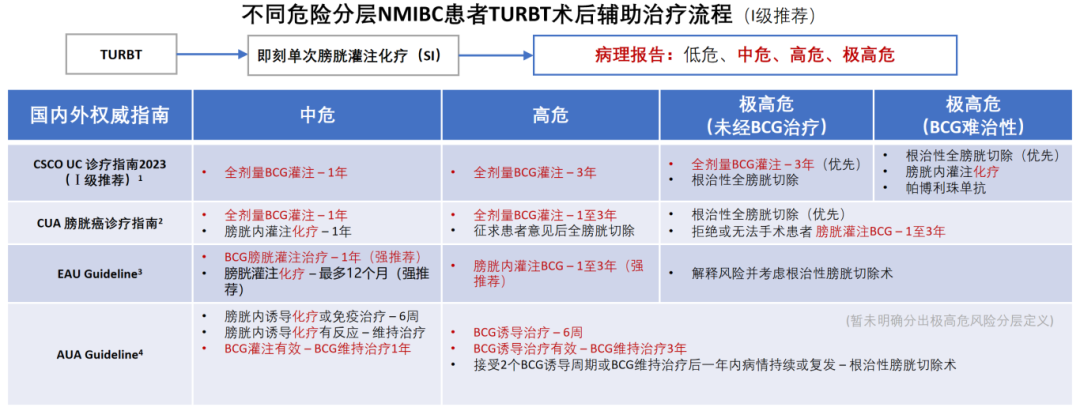
Task: Select the 国内外权威指南 header cell
Action: (x=100, y=114)
